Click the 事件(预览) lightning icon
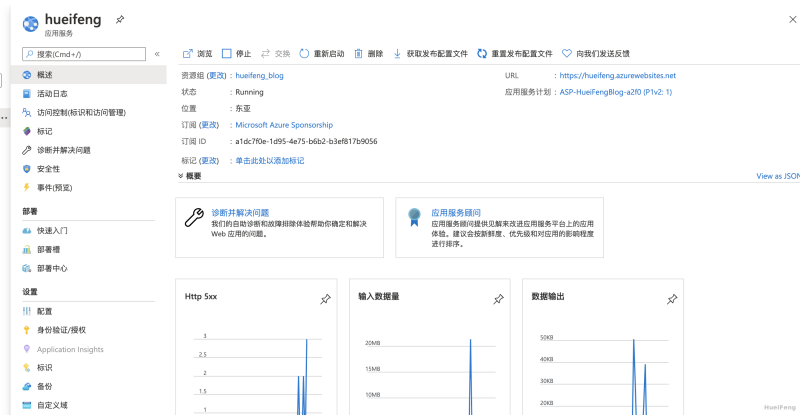The height and width of the screenshot is (415, 800). pyautogui.click(x=27, y=187)
